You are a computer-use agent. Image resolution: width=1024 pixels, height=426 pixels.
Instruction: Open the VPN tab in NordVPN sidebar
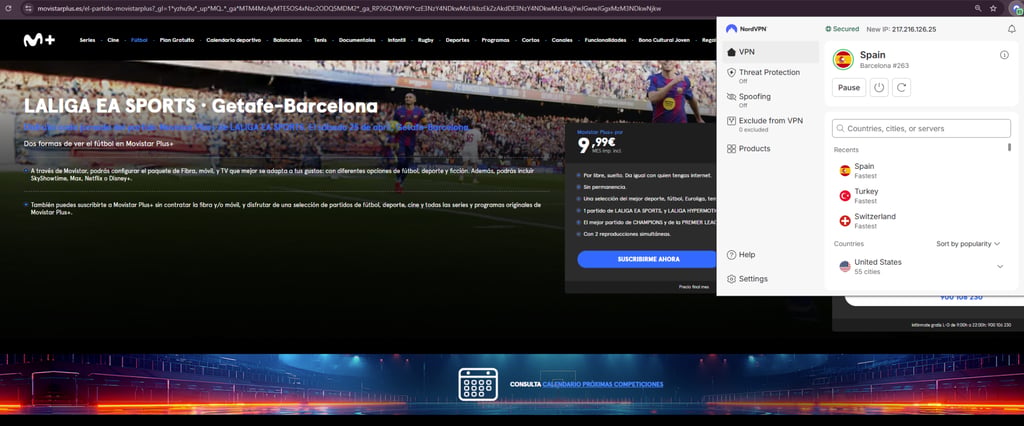point(771,52)
